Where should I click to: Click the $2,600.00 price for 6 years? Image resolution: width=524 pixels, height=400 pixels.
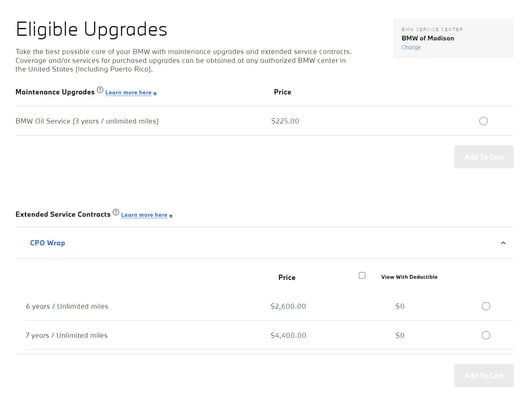point(288,306)
